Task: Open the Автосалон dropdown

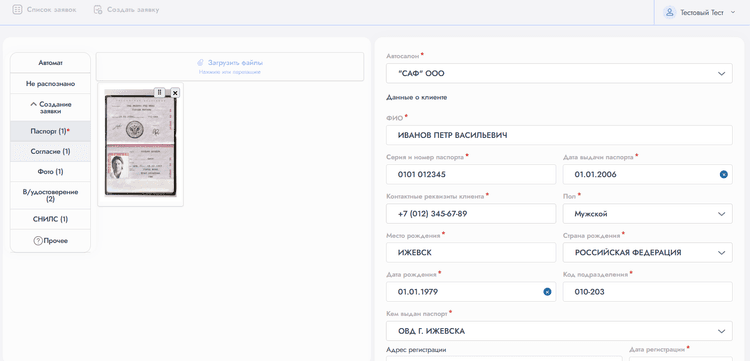Action: [x=559, y=74]
